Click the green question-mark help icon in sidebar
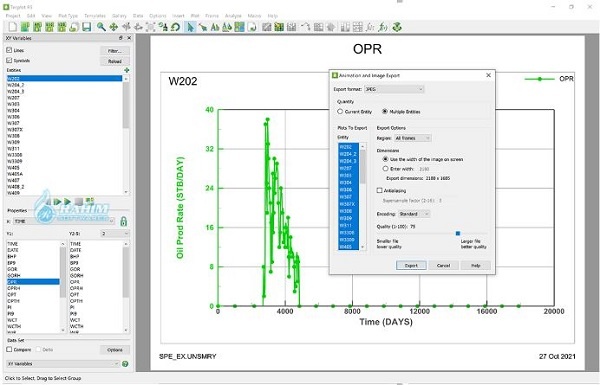Image resolution: width=600 pixels, height=385 pixels. [125, 364]
